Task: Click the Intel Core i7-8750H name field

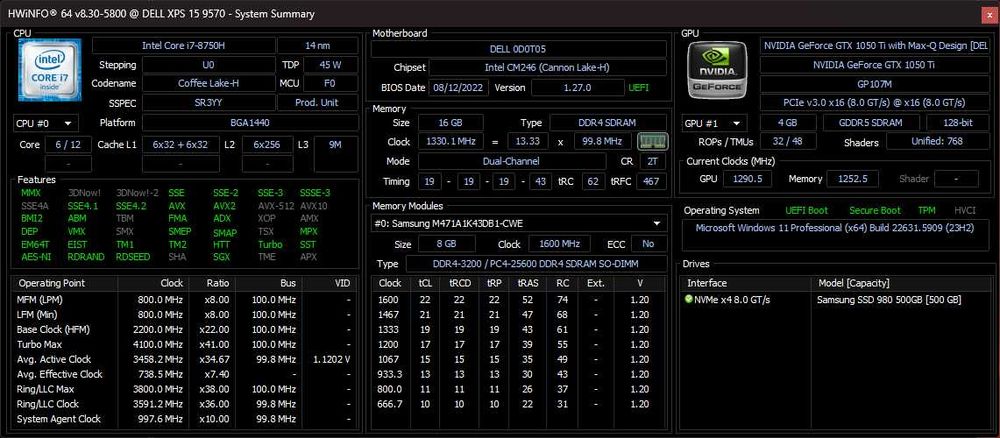Action: click(x=184, y=45)
